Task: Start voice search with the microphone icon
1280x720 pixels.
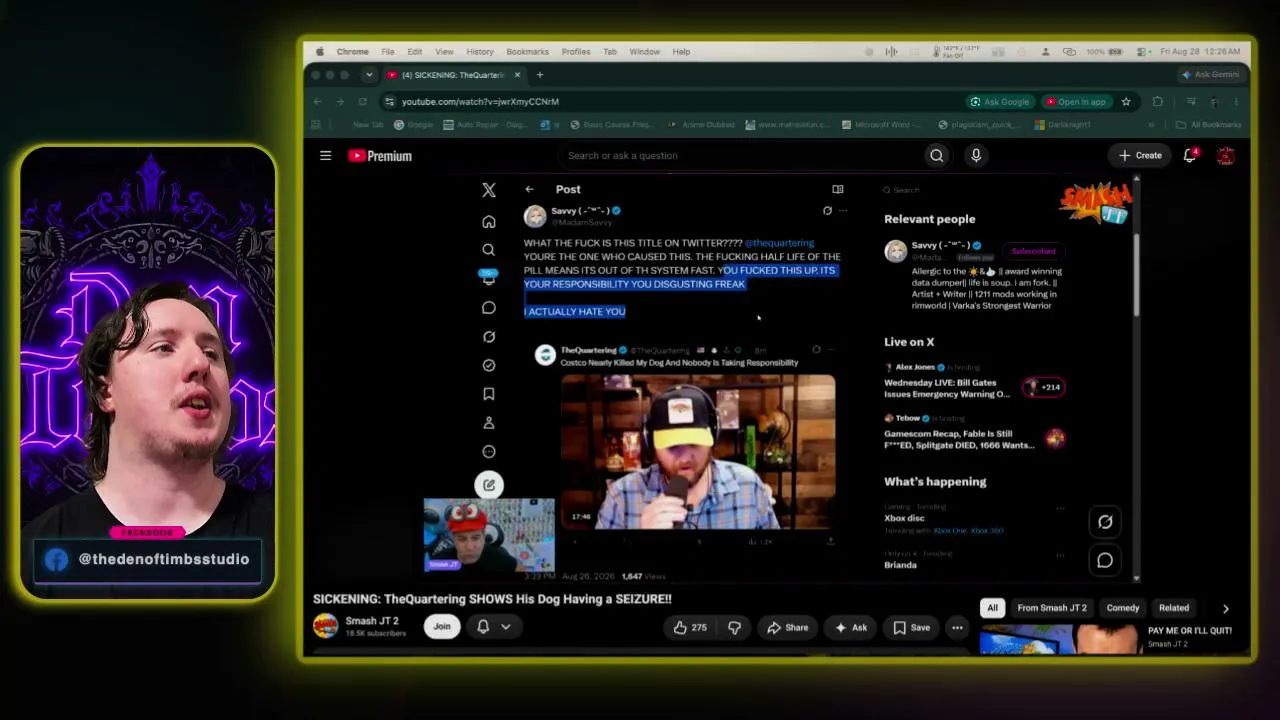Action: pos(976,155)
